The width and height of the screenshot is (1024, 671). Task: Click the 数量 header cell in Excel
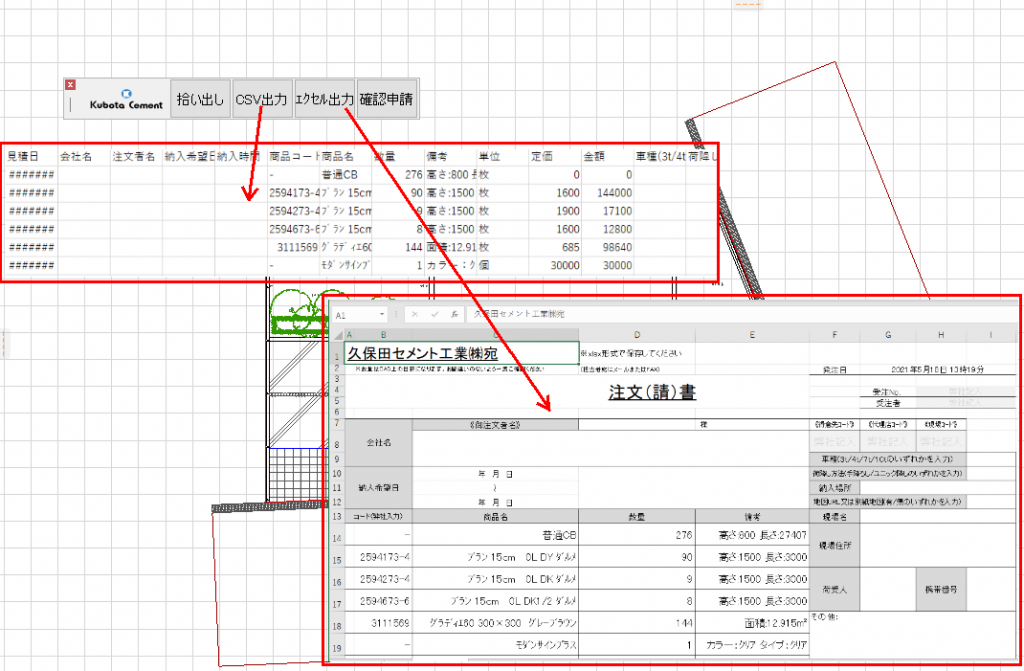point(637,517)
